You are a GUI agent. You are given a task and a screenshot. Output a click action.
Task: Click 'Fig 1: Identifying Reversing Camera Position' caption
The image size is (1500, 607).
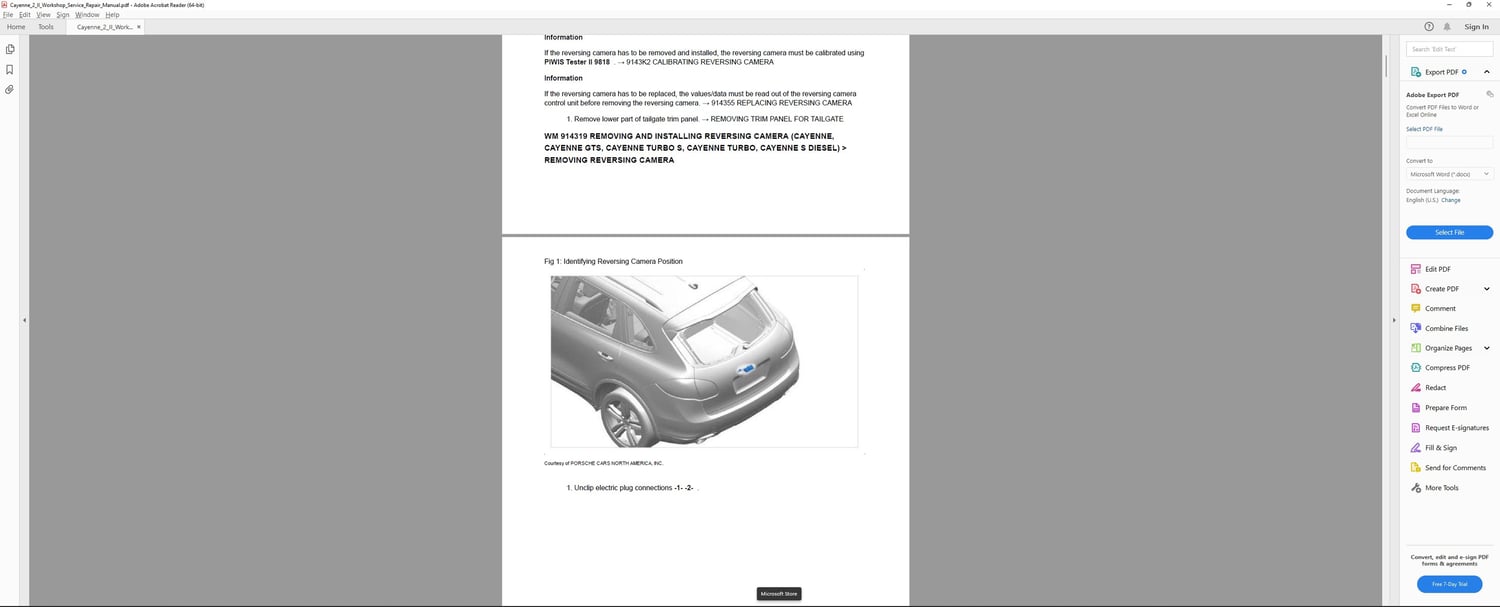(613, 261)
